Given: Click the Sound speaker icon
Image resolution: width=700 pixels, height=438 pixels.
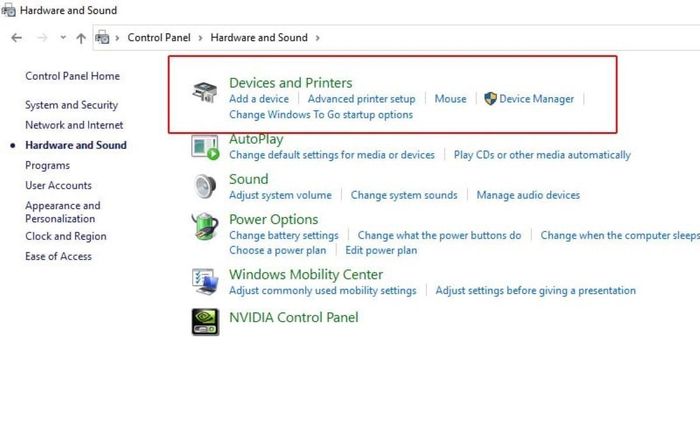Looking at the screenshot, I should coord(205,186).
